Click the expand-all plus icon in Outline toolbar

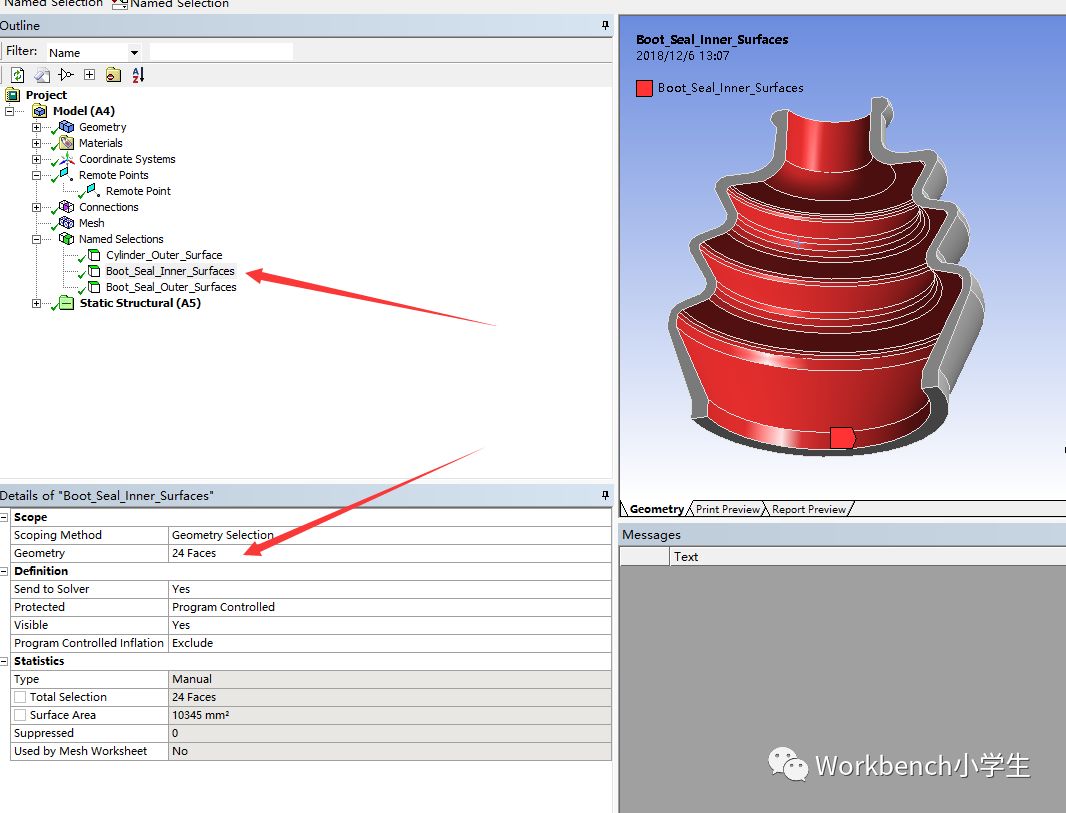(x=90, y=75)
